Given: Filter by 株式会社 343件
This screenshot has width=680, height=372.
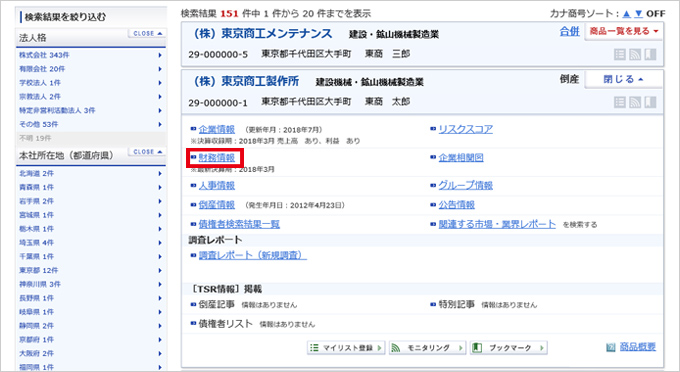Looking at the screenshot, I should [91, 55].
